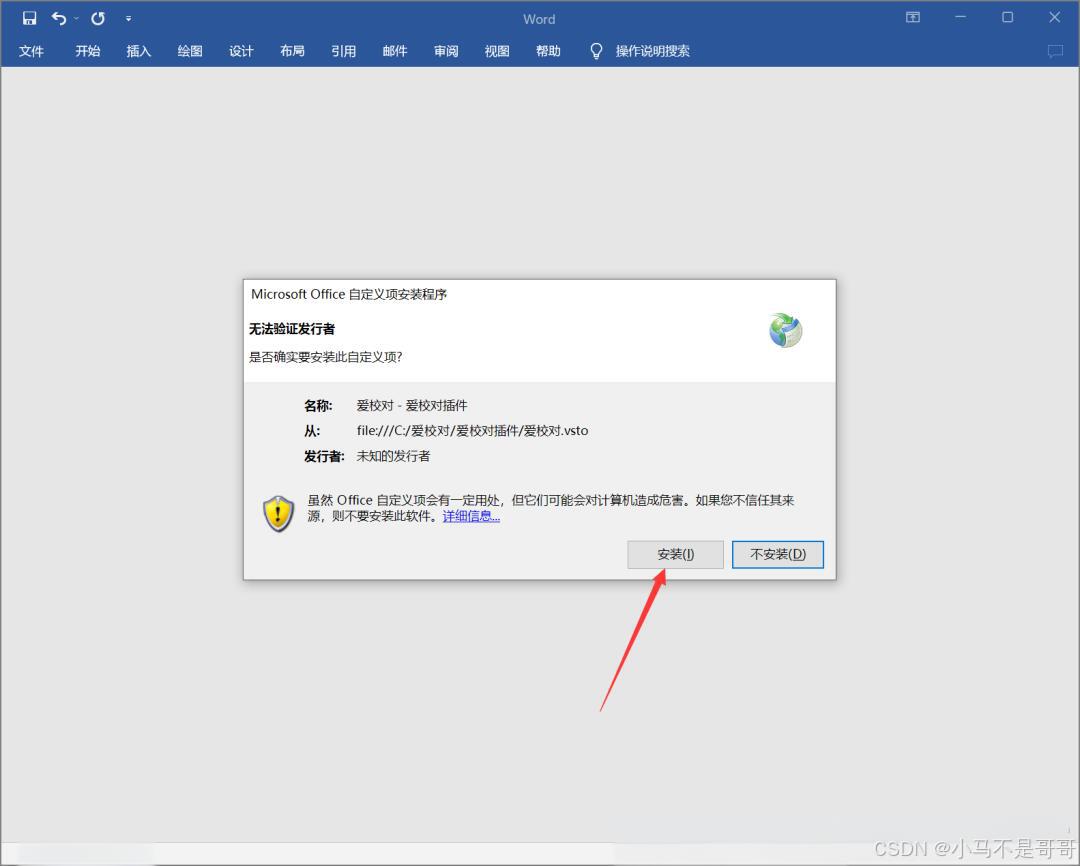This screenshot has height=866, width=1080.
Task: Click the lightbulb Tell Me icon
Action: 596,51
